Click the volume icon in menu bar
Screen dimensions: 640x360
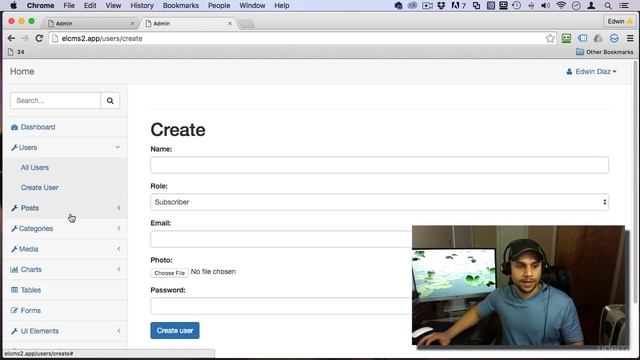pyautogui.click(x=545, y=5)
